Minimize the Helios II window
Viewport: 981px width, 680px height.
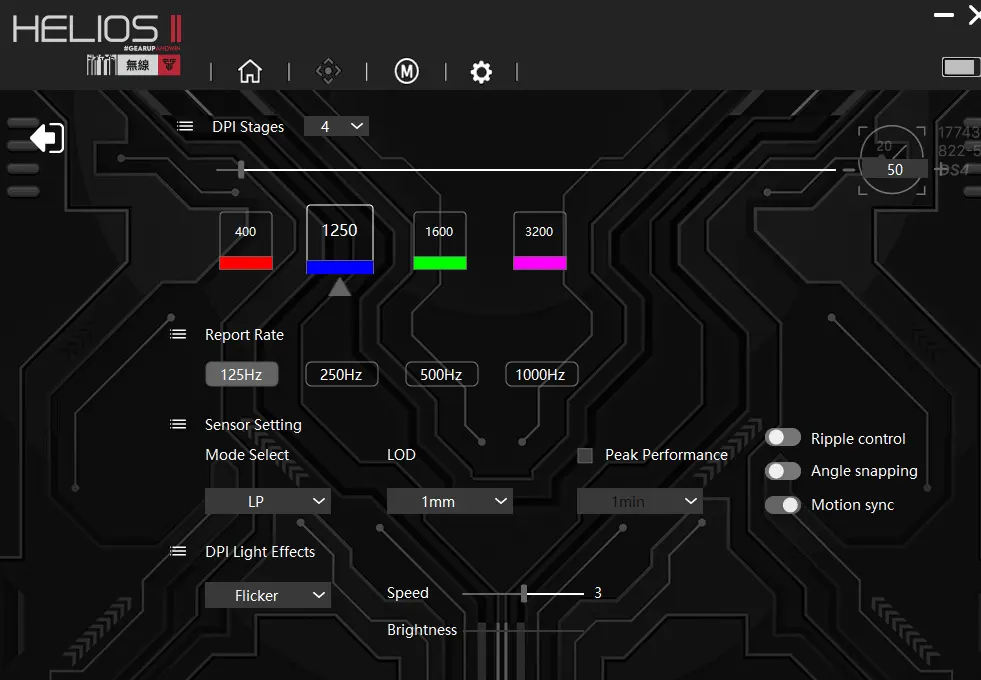pos(943,14)
